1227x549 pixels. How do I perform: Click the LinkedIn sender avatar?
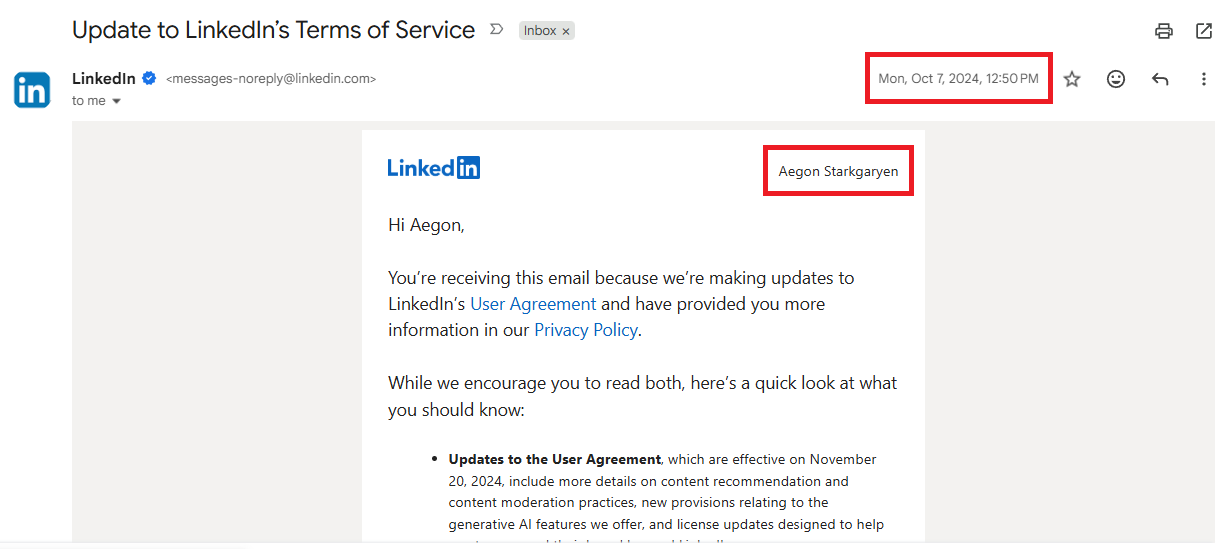[32, 90]
